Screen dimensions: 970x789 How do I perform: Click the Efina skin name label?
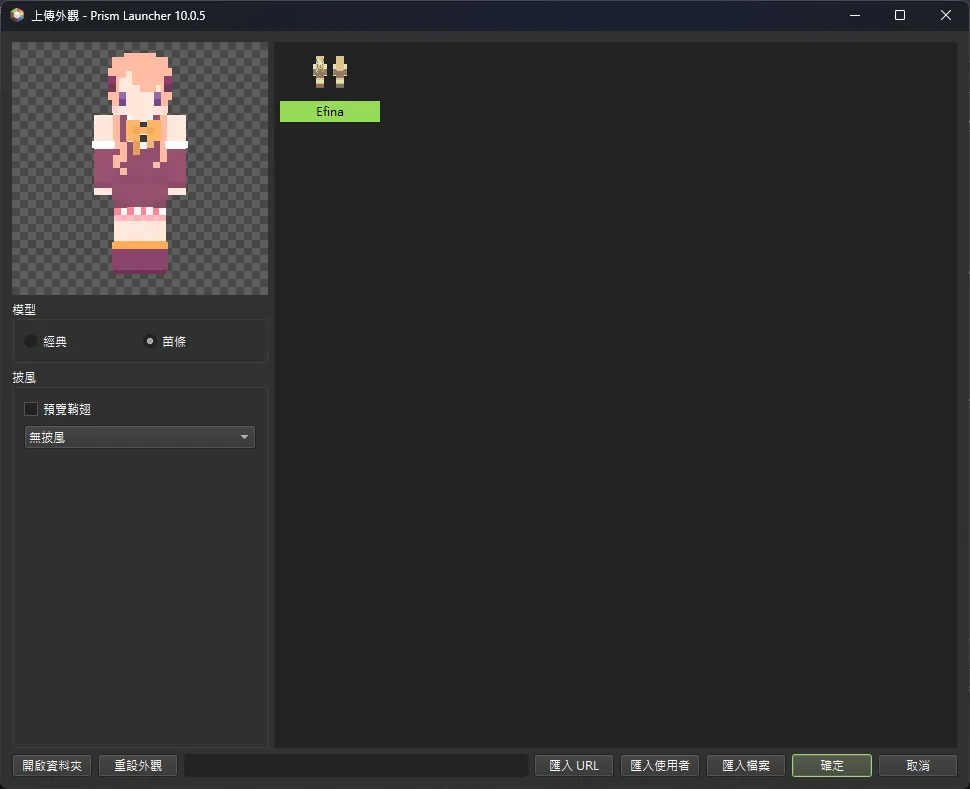click(x=329, y=112)
